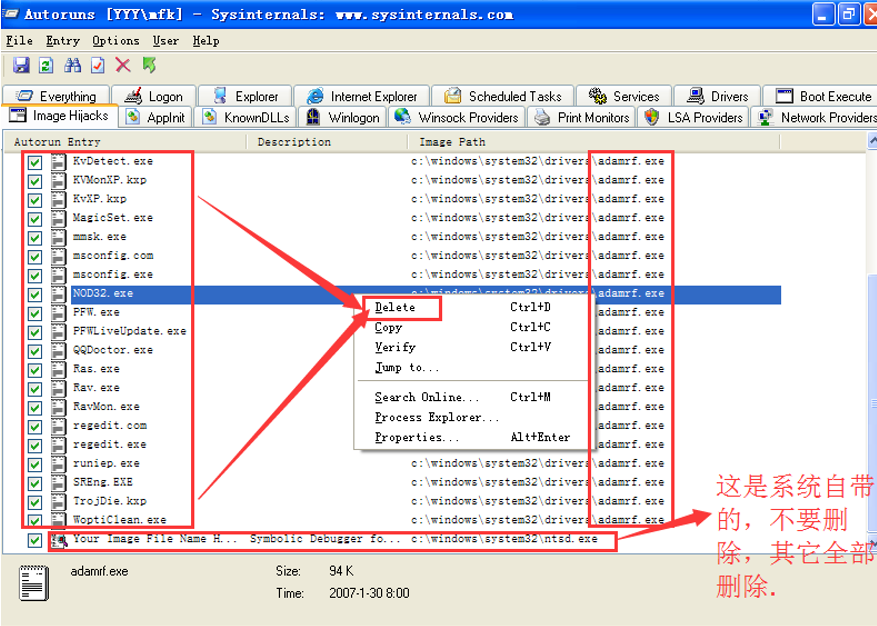Disable the WoptiClean.exe entry checkbox

pyautogui.click(x=35, y=521)
